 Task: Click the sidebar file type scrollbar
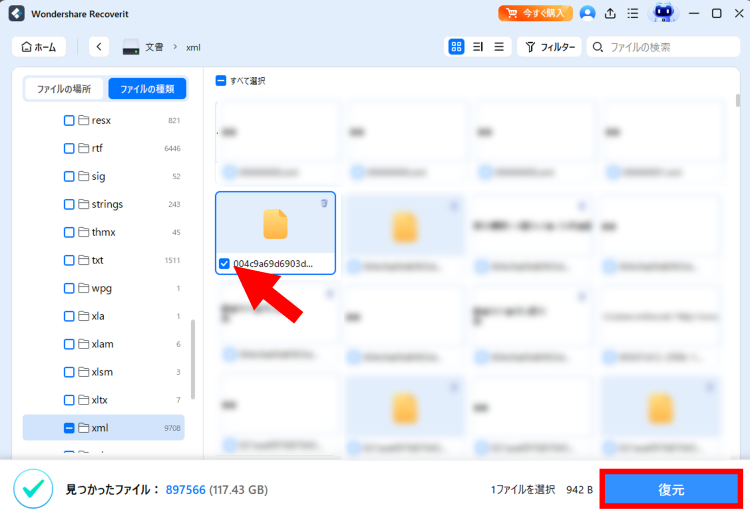(193, 359)
